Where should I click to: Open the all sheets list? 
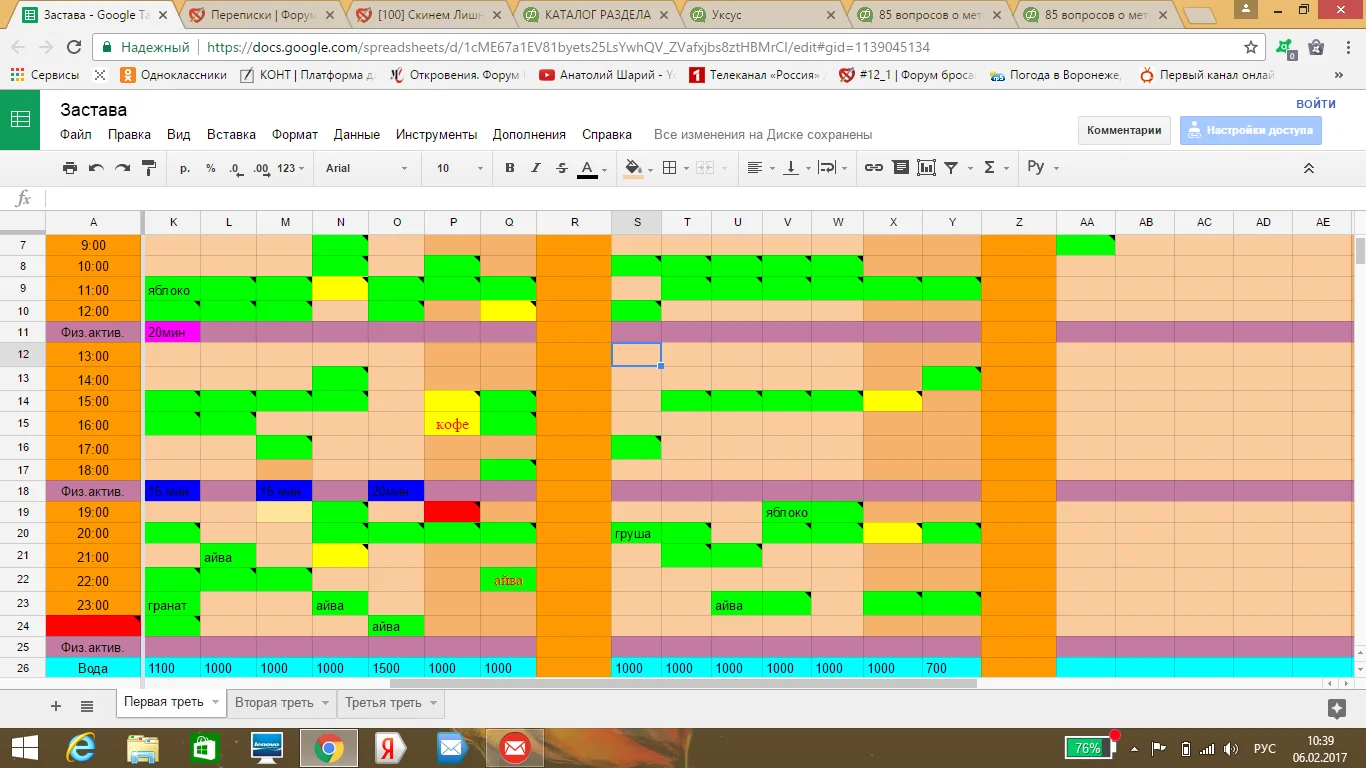pyautogui.click(x=87, y=705)
